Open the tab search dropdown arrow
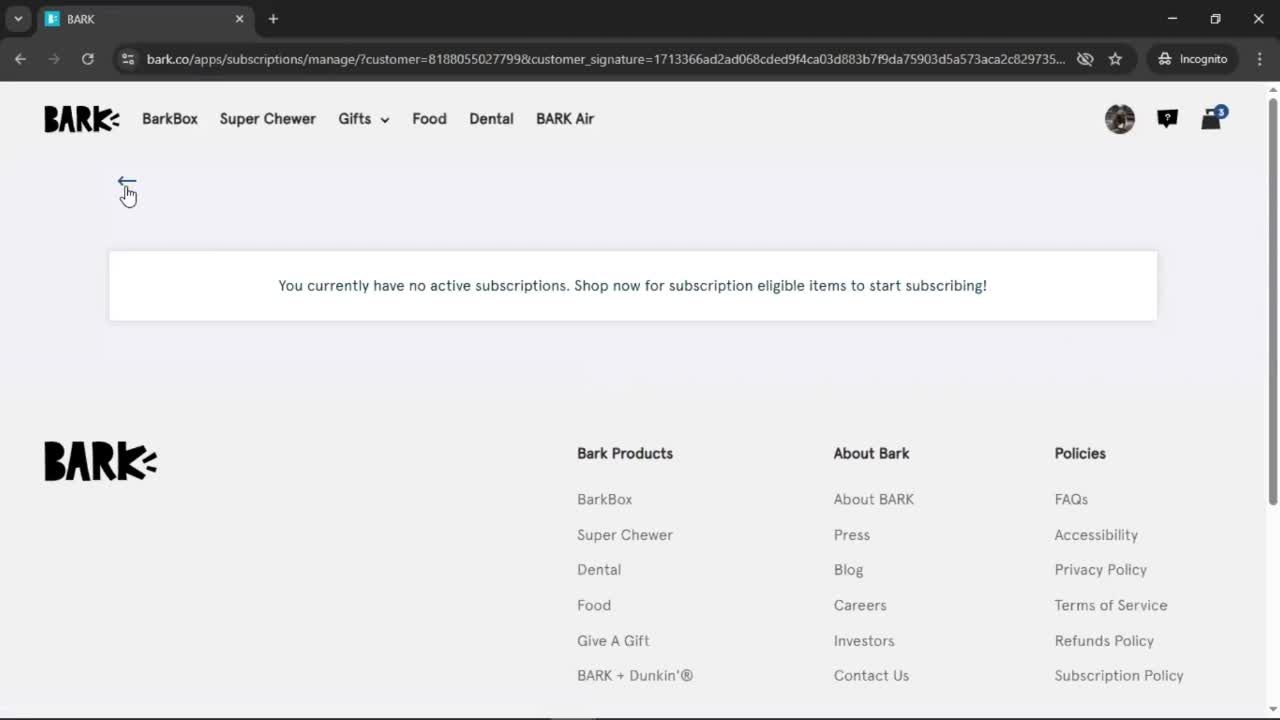 coord(18,19)
